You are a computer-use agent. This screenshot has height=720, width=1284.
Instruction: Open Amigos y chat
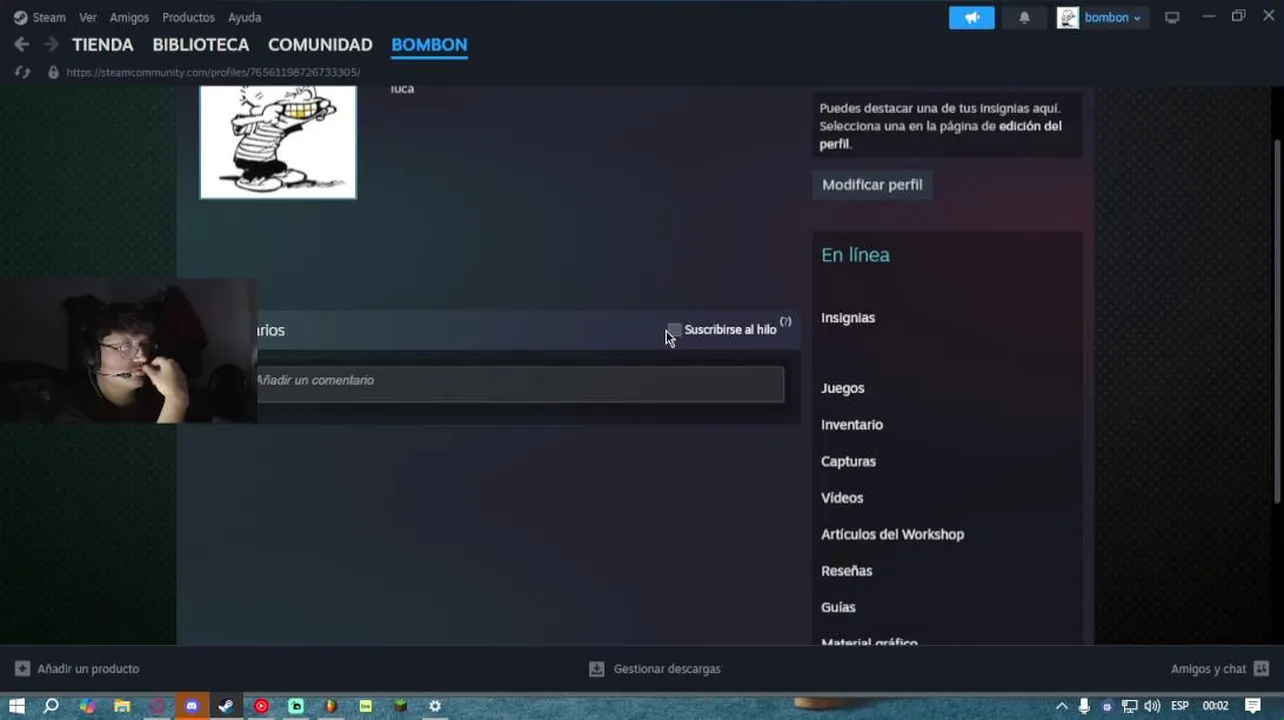[x=1220, y=668]
